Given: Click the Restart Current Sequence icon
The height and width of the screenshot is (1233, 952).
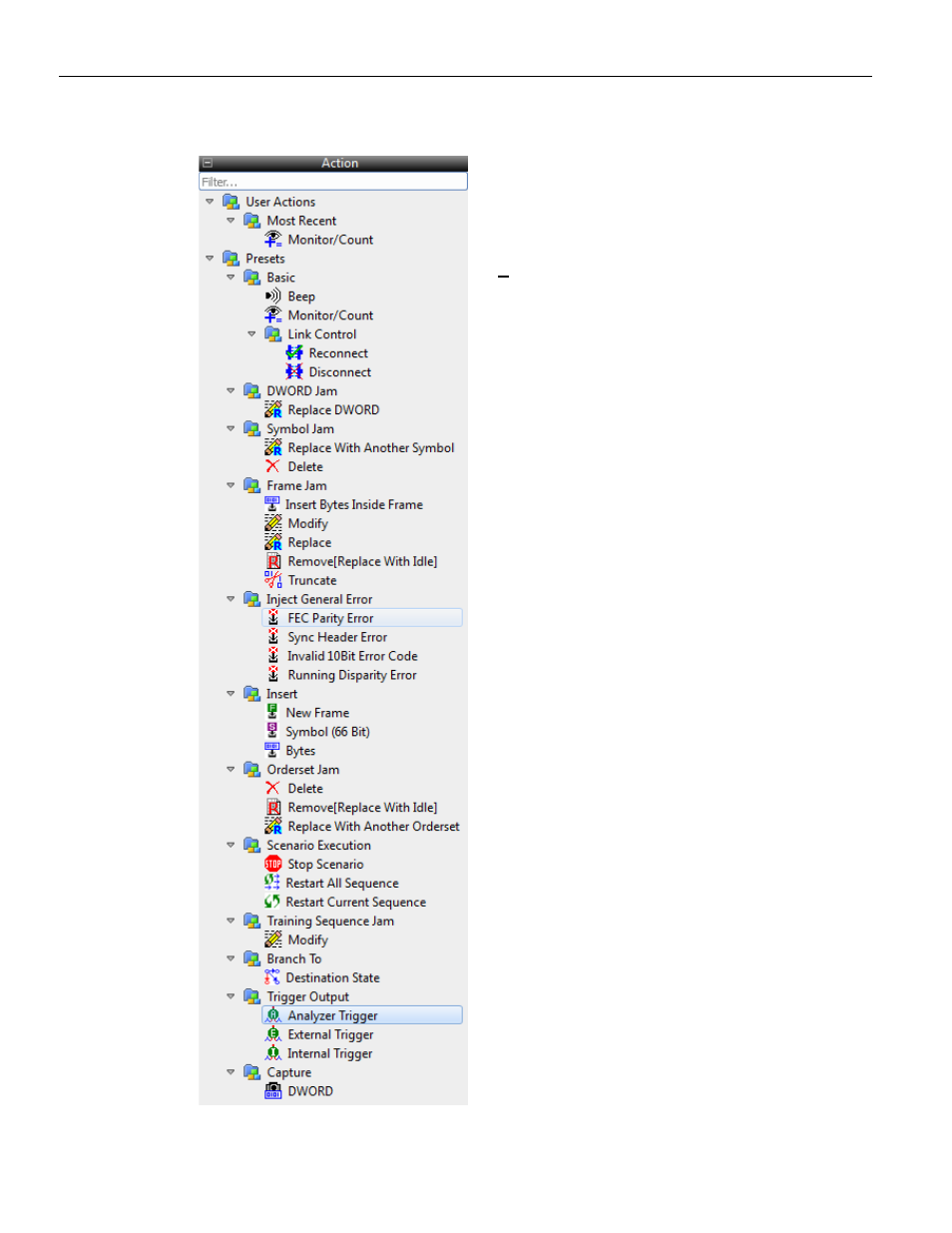Looking at the screenshot, I should click(272, 903).
